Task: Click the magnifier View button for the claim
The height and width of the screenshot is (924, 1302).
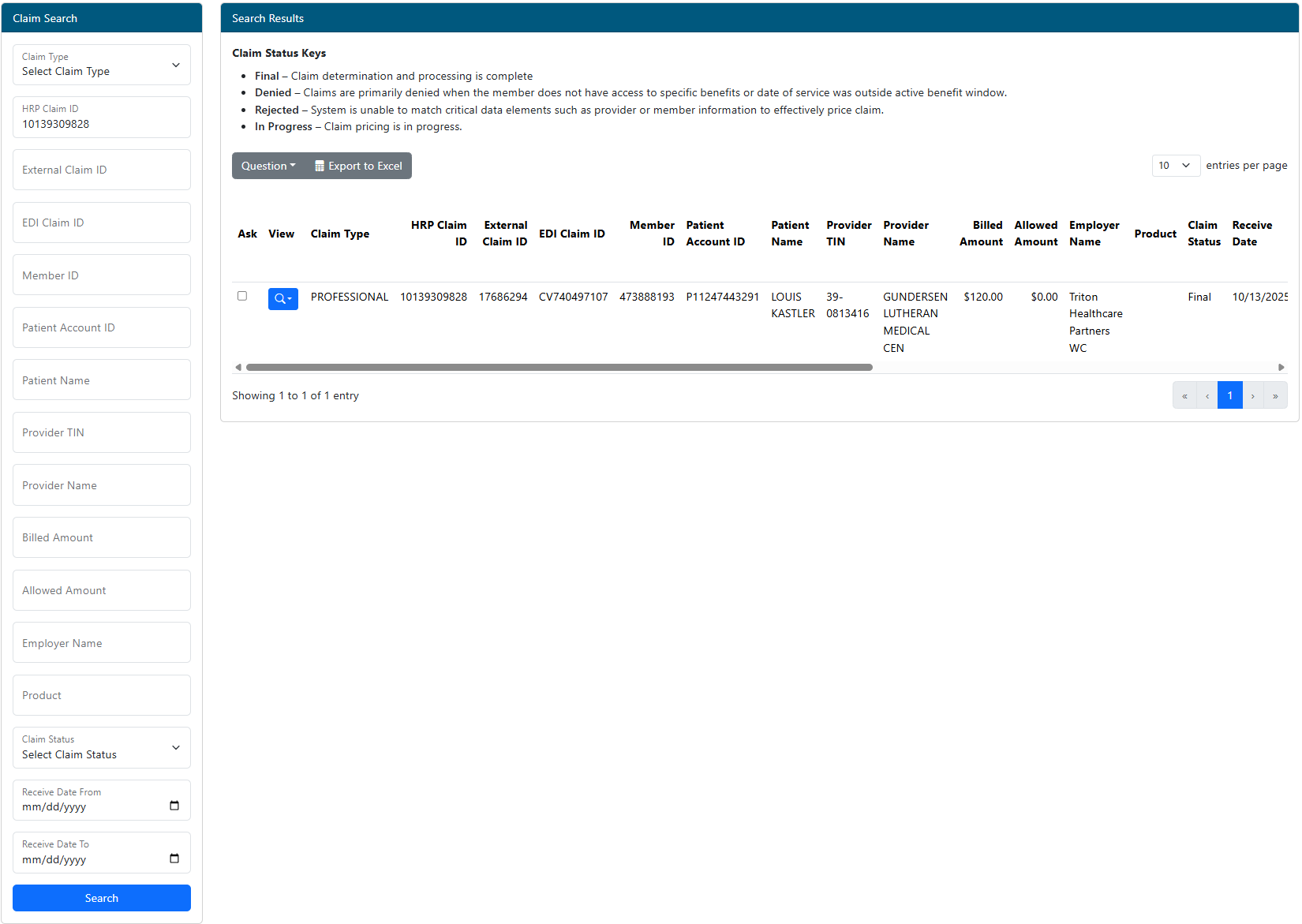Action: click(x=282, y=299)
